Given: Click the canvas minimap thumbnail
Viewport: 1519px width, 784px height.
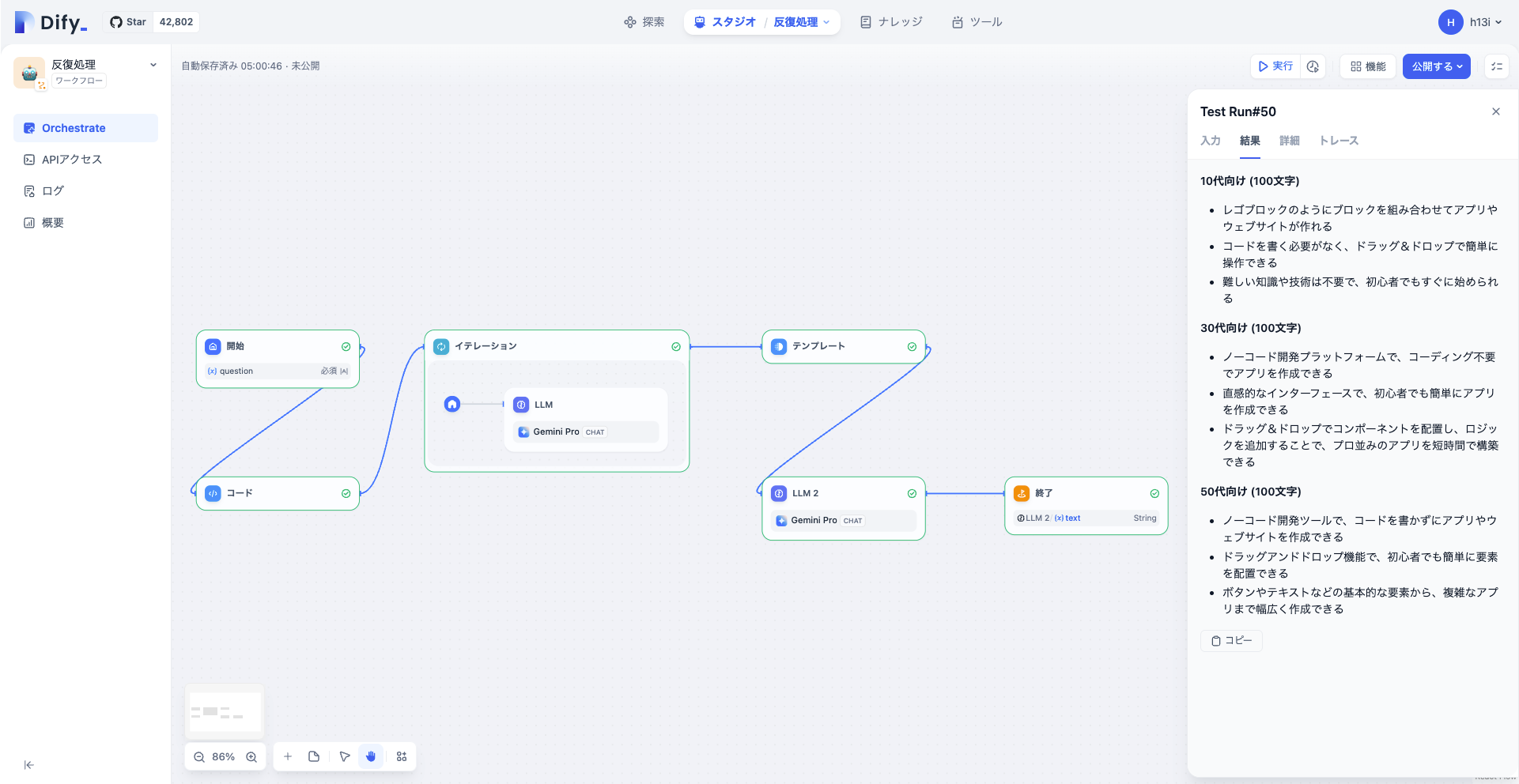Looking at the screenshot, I should coord(225,711).
